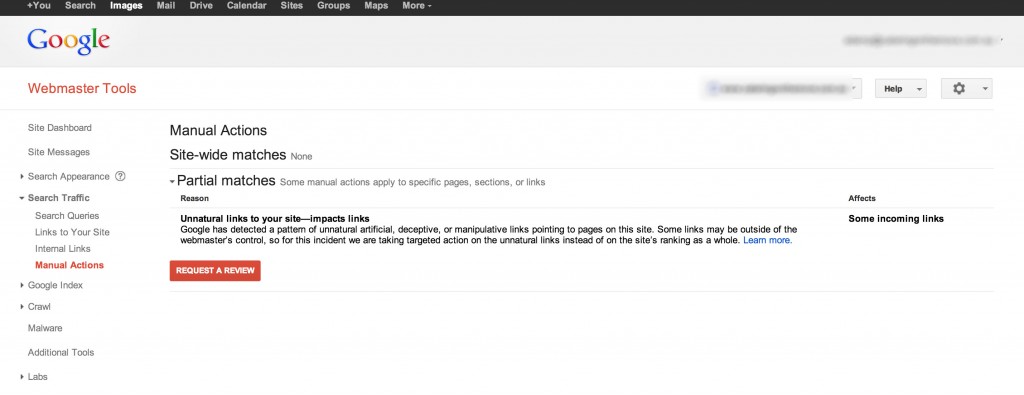Open the Help dropdown
This screenshot has height=395, width=1024.
coord(901,89)
